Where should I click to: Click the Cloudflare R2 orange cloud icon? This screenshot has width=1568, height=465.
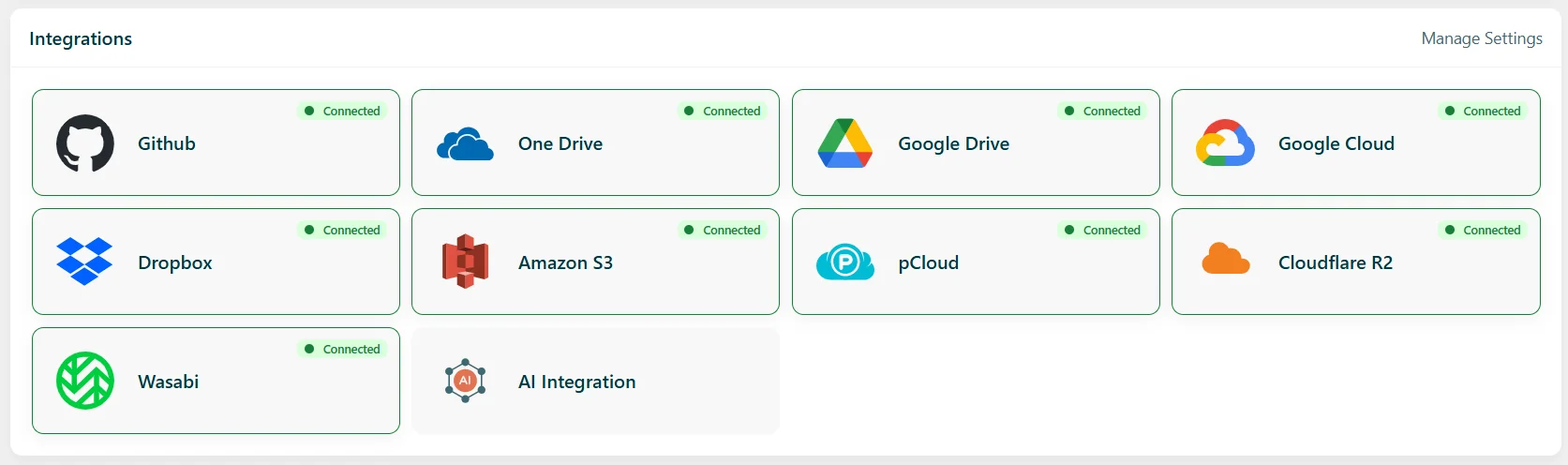coord(1225,259)
